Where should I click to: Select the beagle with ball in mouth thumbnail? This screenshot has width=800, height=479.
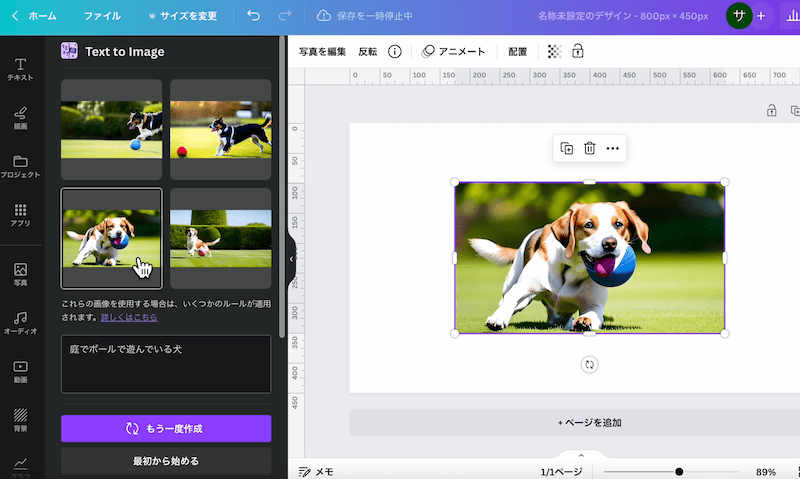pyautogui.click(x=111, y=238)
